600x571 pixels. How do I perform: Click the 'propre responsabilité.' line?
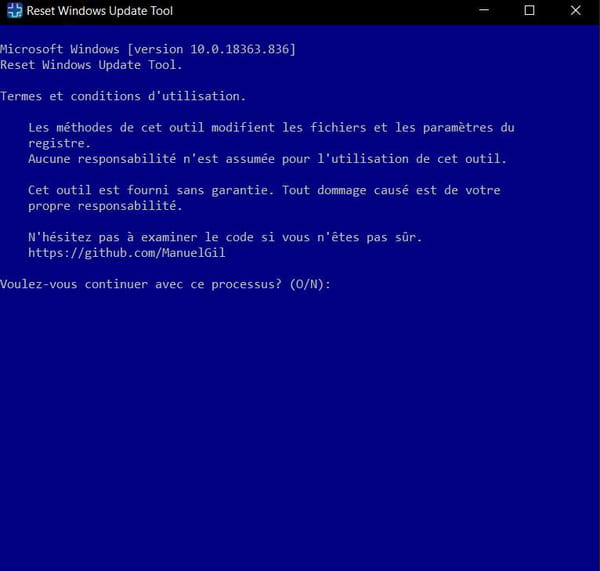tap(105, 206)
